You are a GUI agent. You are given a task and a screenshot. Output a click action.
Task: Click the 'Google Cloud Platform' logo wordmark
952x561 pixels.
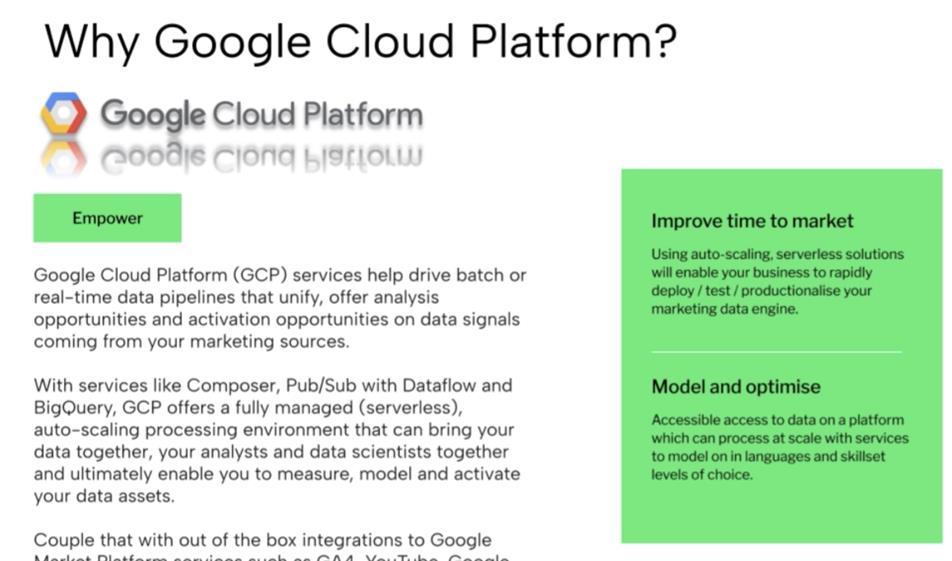(262, 115)
